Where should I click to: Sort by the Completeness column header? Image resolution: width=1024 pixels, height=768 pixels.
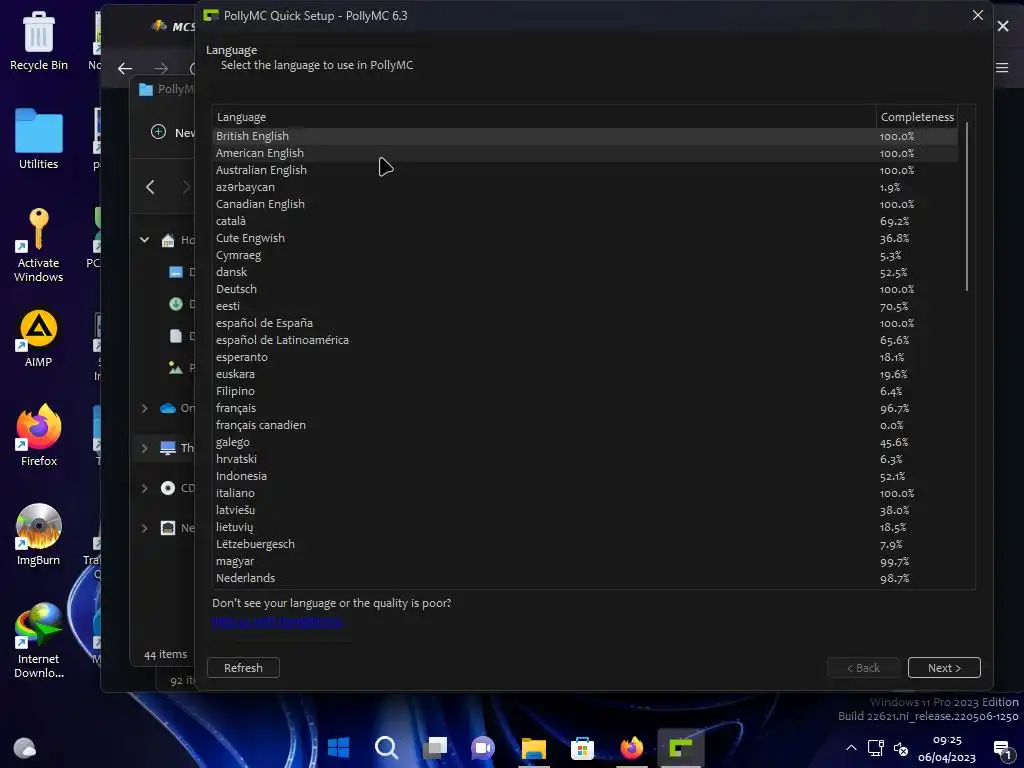[917, 117]
